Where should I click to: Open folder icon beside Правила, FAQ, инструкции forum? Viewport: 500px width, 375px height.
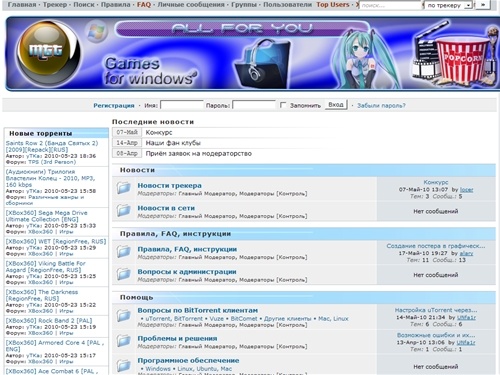coord(124,252)
